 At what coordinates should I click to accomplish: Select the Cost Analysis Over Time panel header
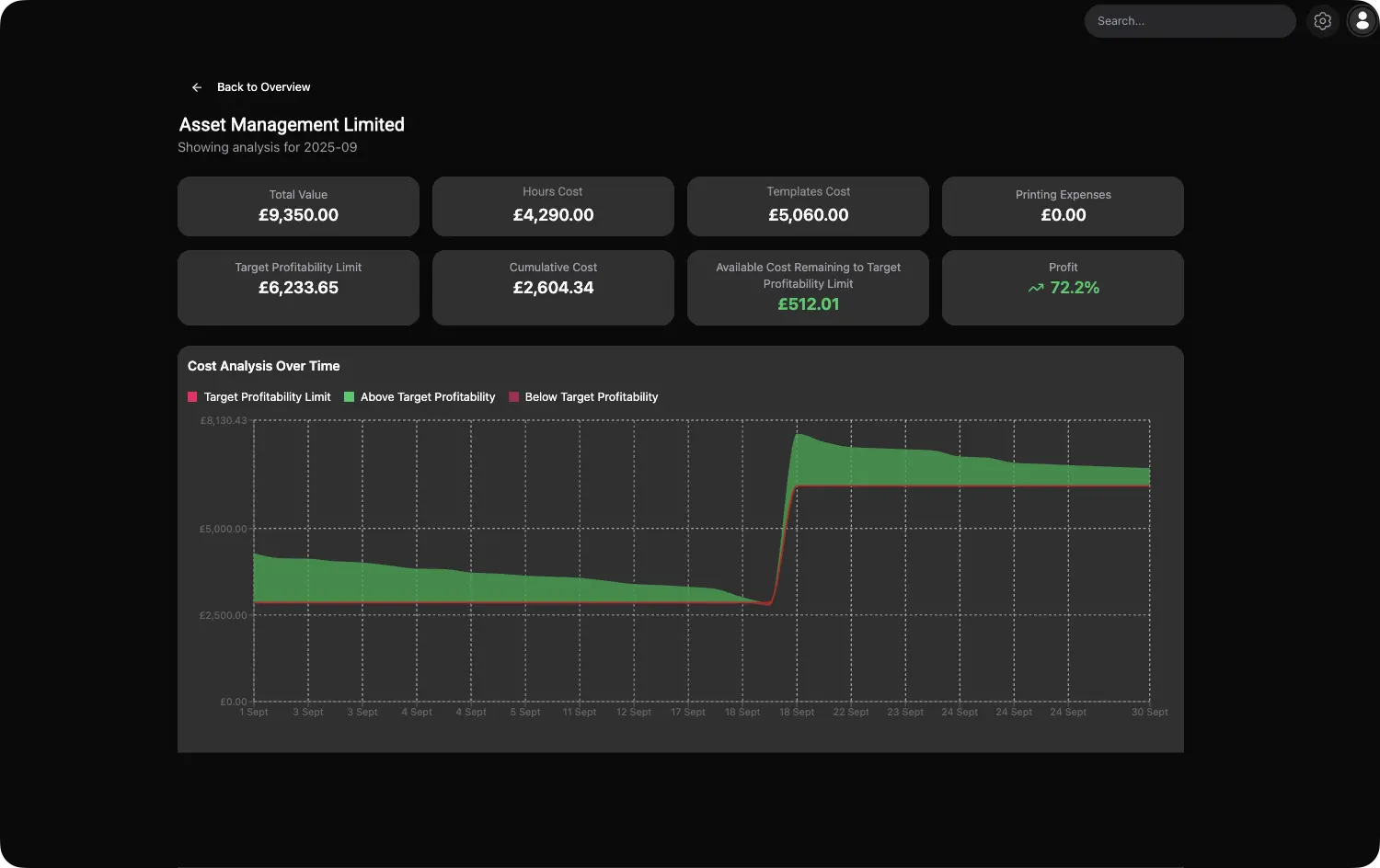point(263,365)
